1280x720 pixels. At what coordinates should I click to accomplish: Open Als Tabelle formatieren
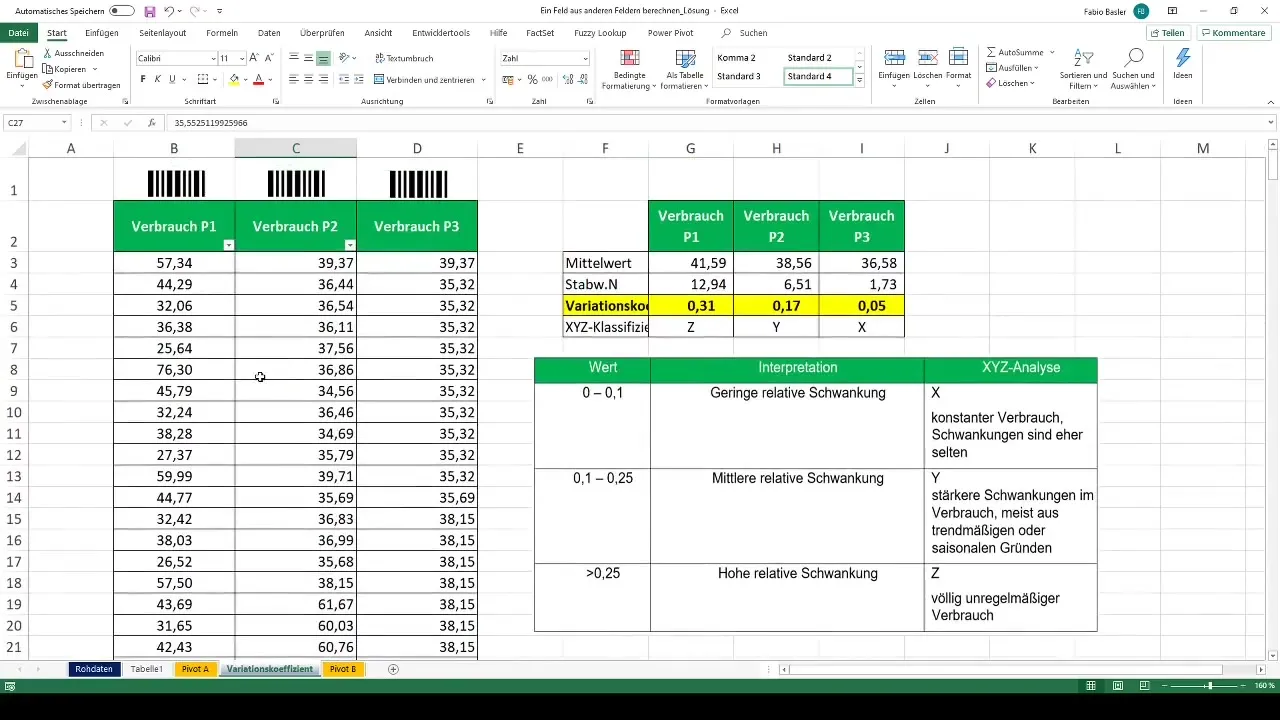point(685,70)
